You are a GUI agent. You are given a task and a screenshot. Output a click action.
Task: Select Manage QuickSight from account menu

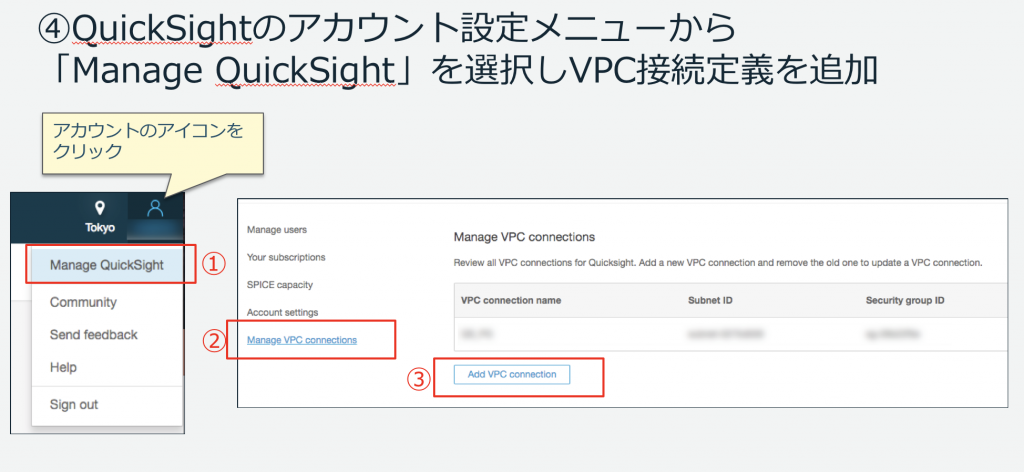(x=107, y=265)
